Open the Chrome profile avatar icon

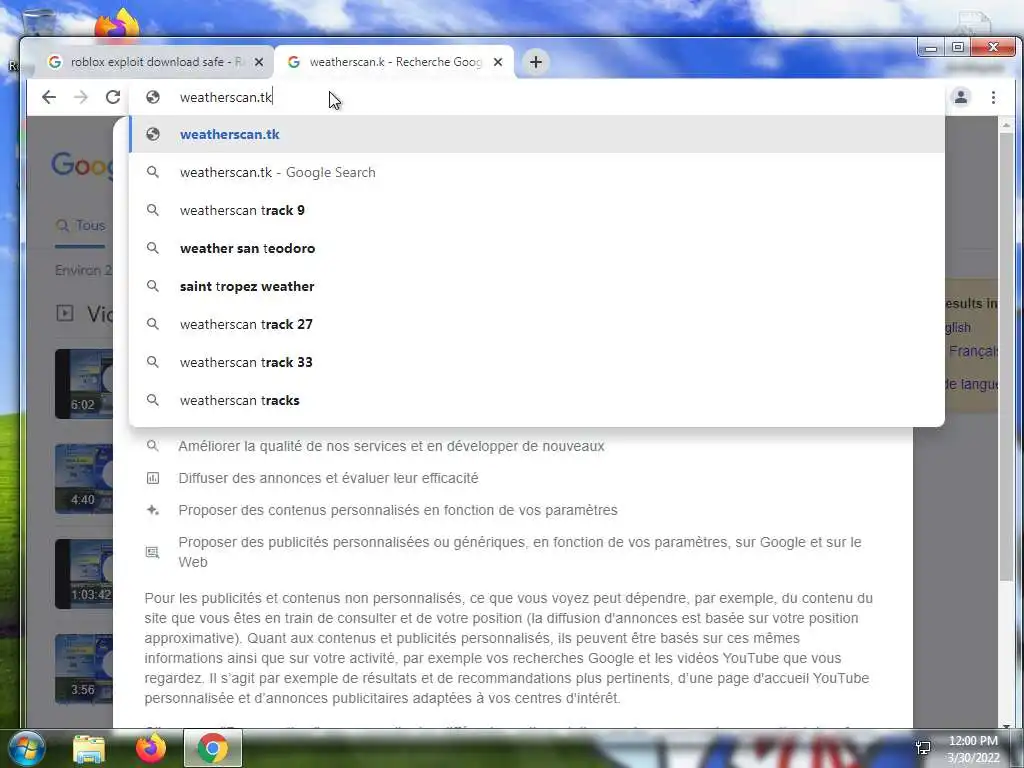tap(961, 97)
